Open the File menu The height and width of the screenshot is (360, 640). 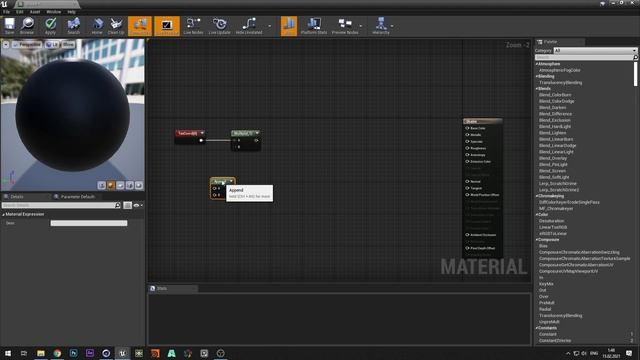point(7,12)
